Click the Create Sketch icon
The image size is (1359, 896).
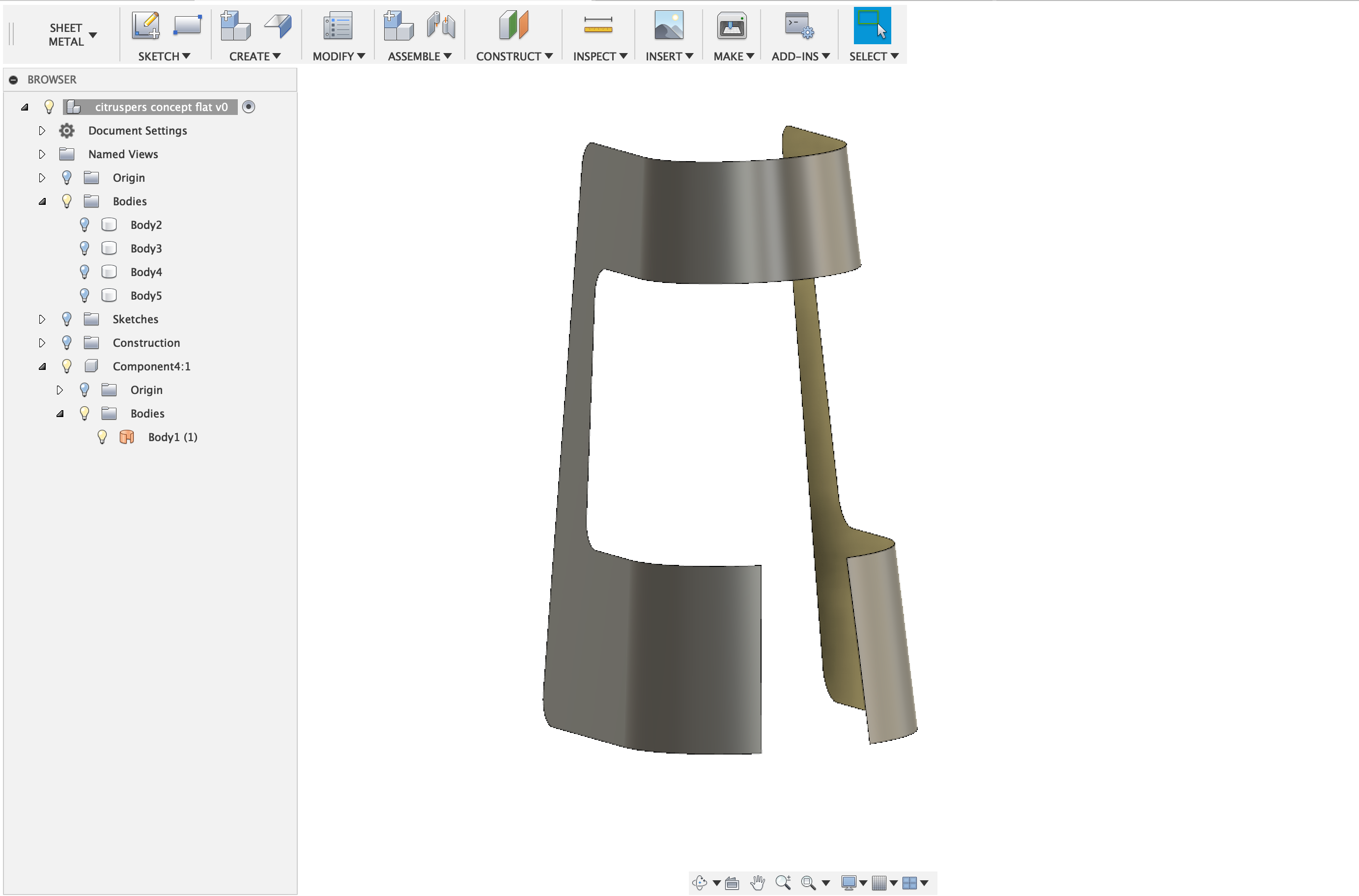145,26
